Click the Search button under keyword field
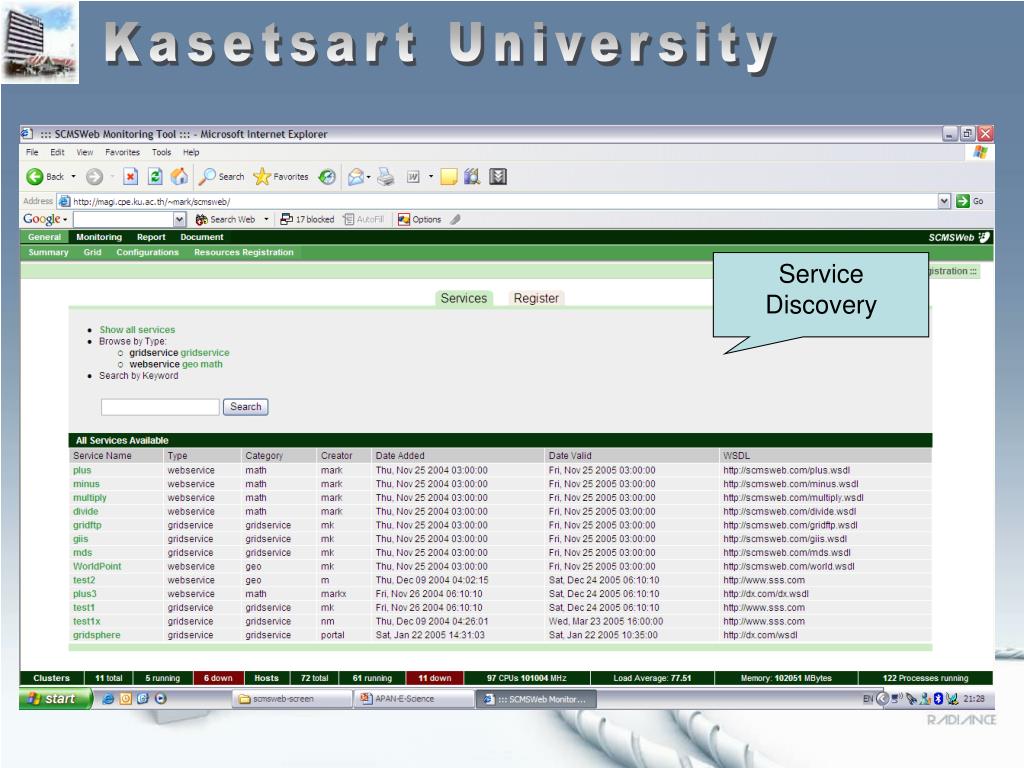 point(246,407)
